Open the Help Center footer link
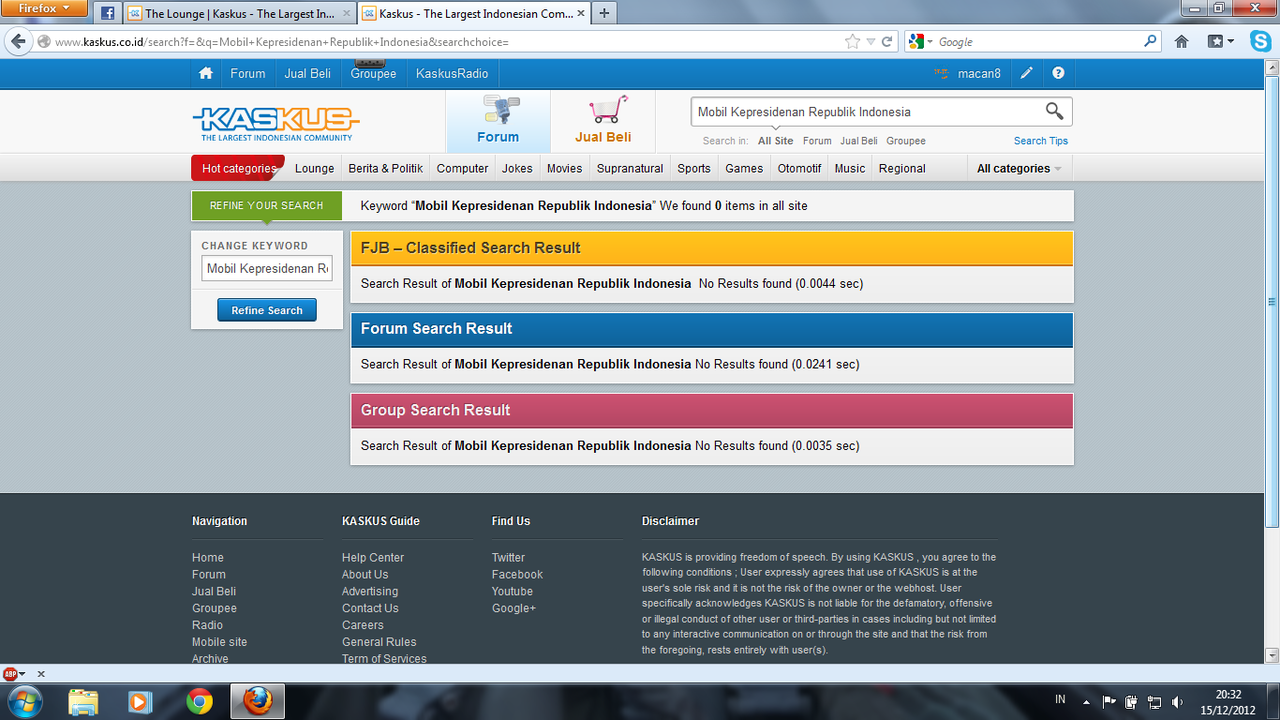The width and height of the screenshot is (1280, 720). [x=373, y=557]
